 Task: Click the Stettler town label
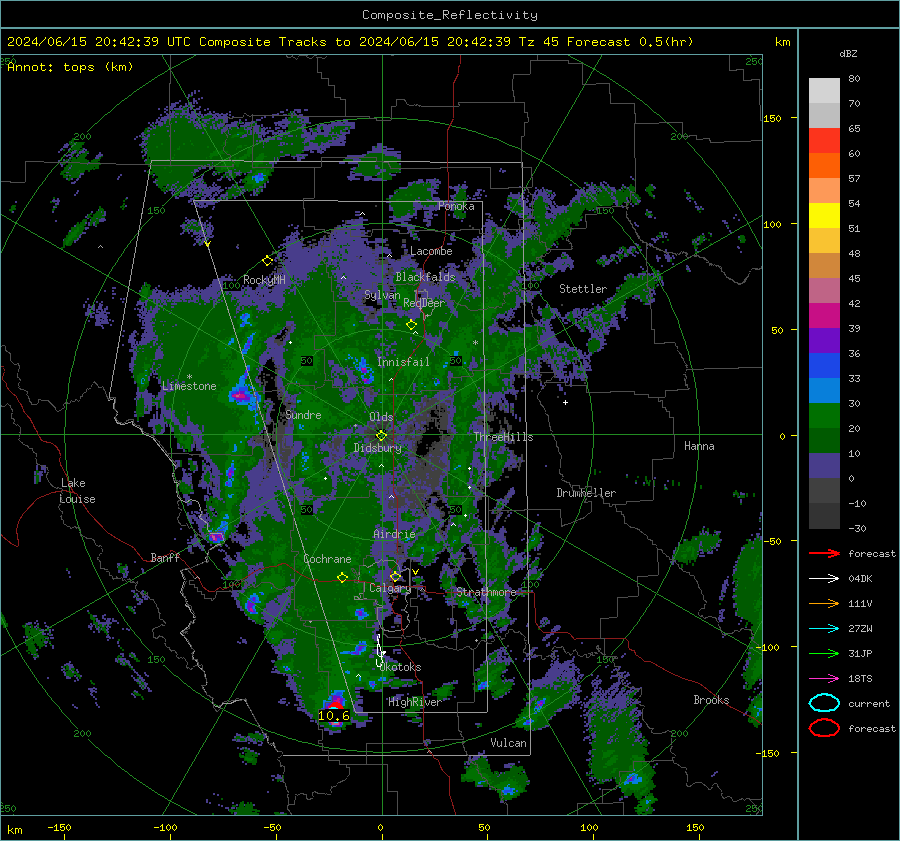click(x=583, y=289)
